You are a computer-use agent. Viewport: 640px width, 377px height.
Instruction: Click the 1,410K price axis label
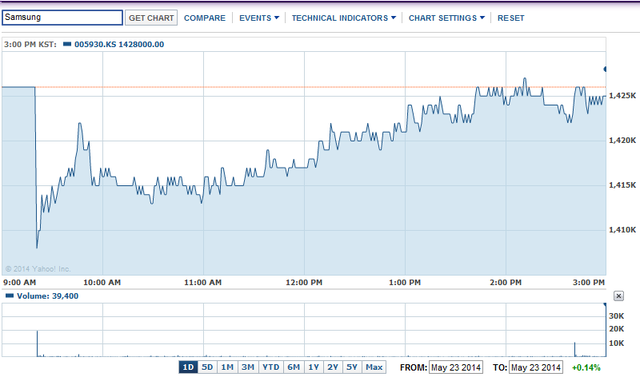[622, 230]
